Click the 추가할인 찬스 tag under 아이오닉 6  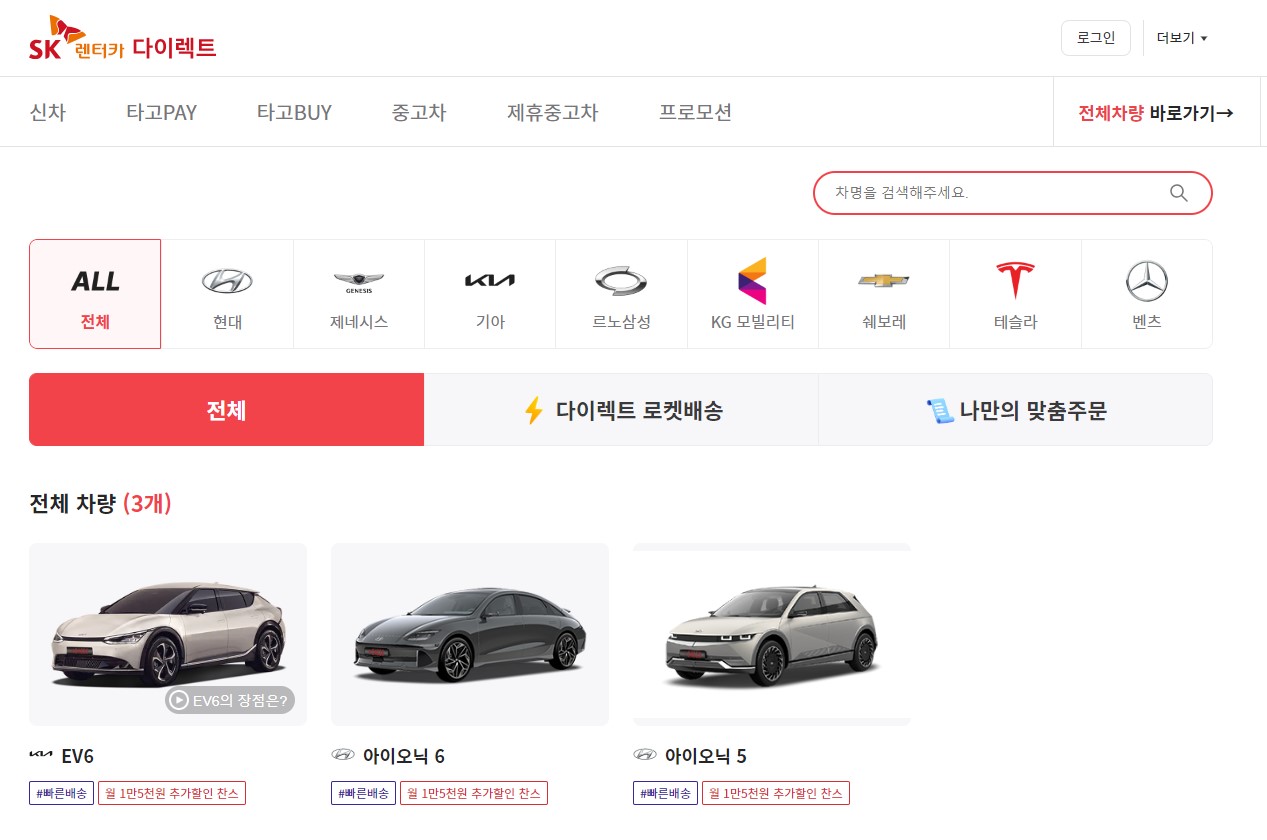[x=474, y=793]
